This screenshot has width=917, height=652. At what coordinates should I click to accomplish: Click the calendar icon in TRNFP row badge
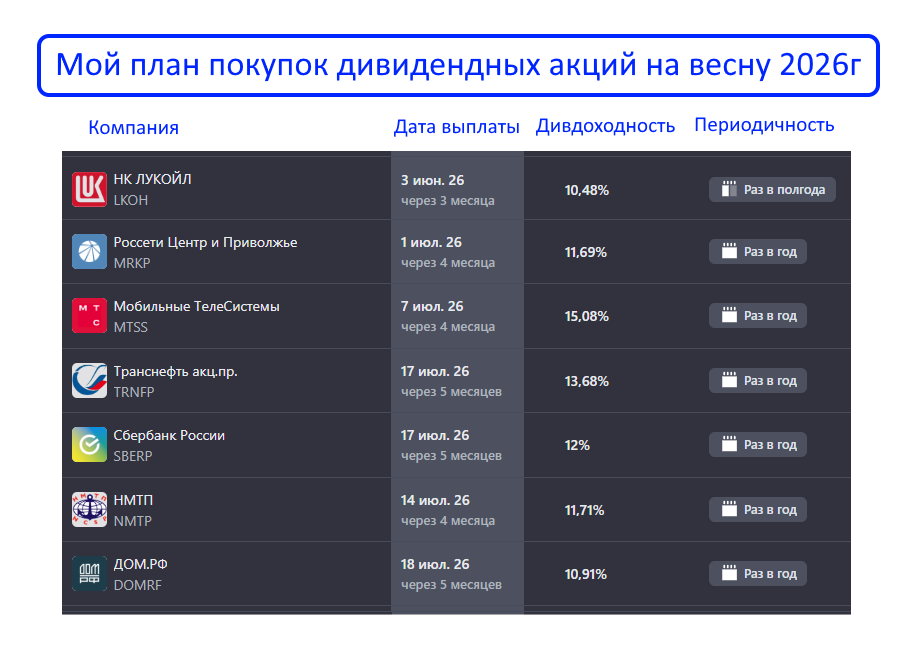[x=729, y=381]
